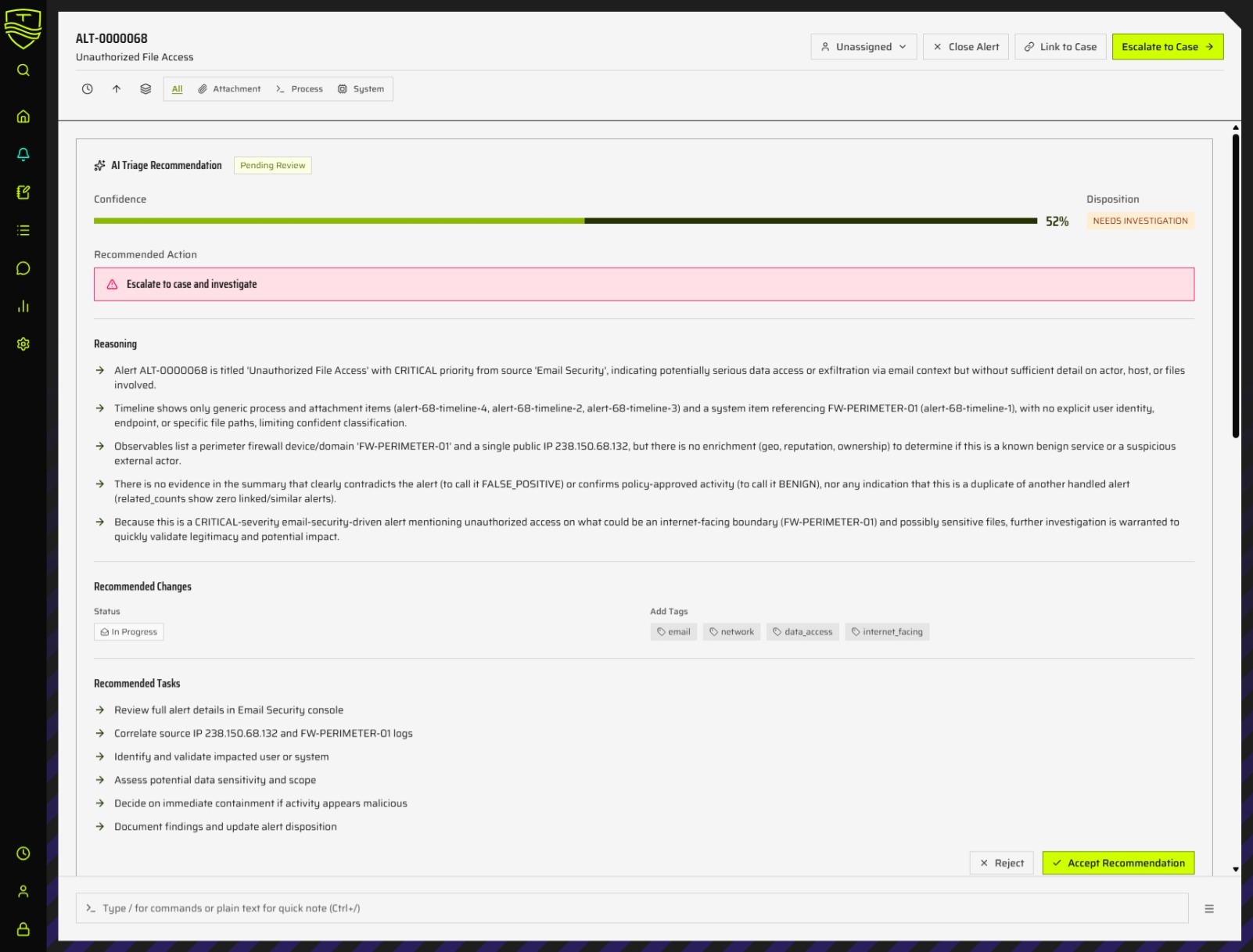Focus the quick note command input field
Image resolution: width=1253 pixels, height=952 pixels.
(632, 908)
